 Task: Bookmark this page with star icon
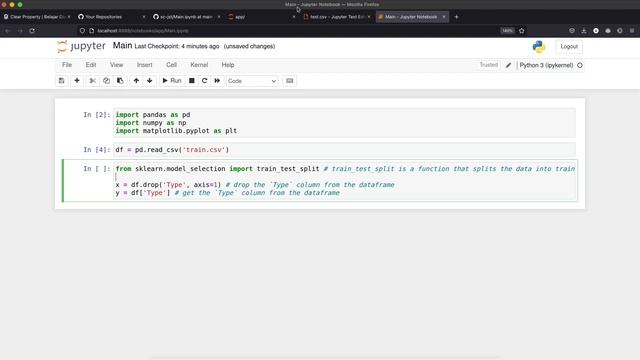[x=522, y=31]
